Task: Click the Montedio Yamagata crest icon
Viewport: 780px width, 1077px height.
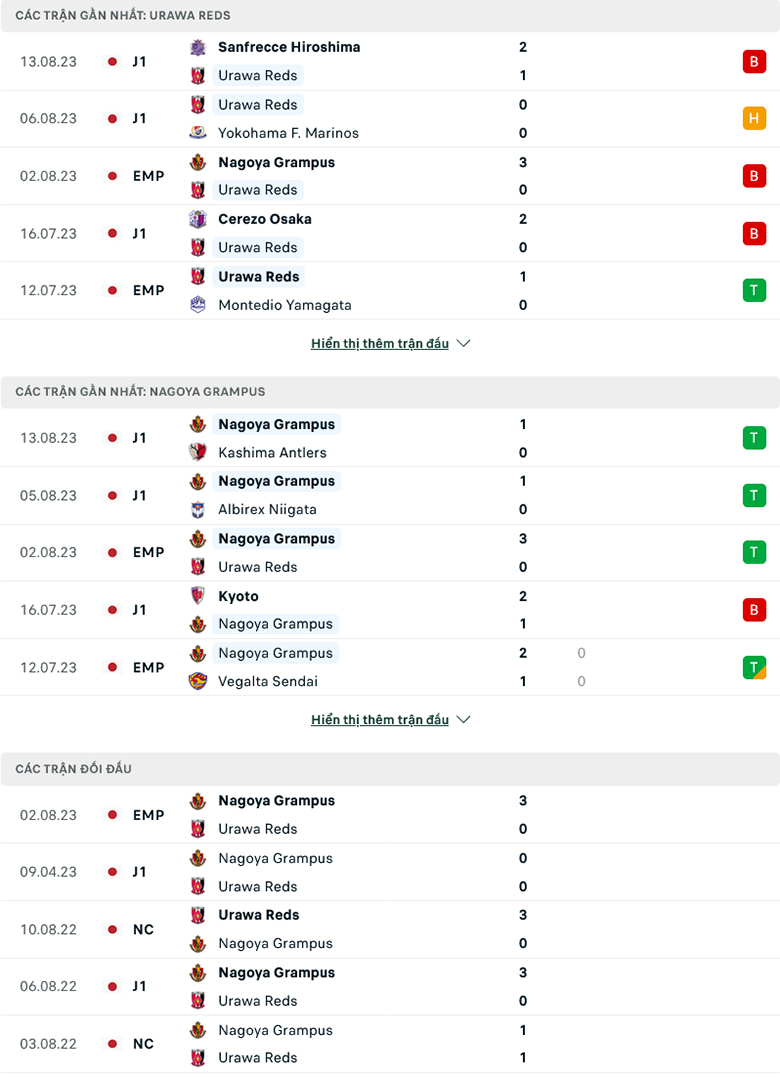Action: (198, 305)
